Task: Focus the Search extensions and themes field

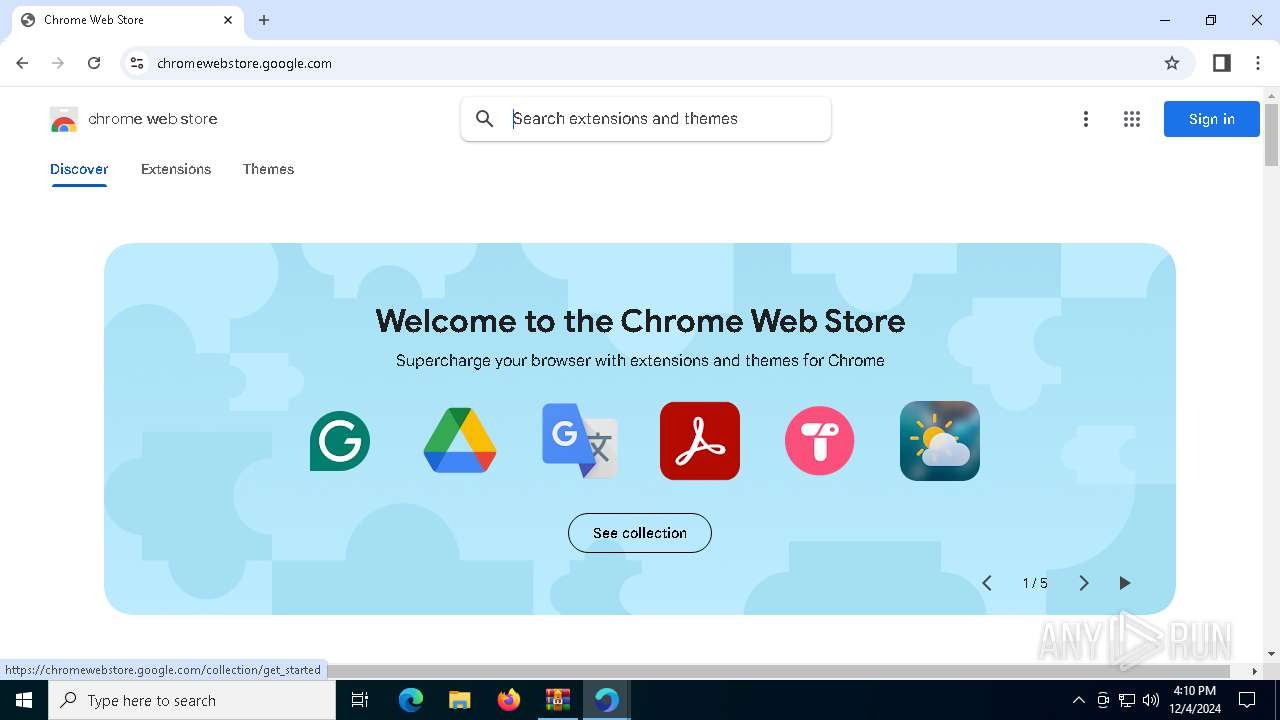Action: (x=645, y=119)
